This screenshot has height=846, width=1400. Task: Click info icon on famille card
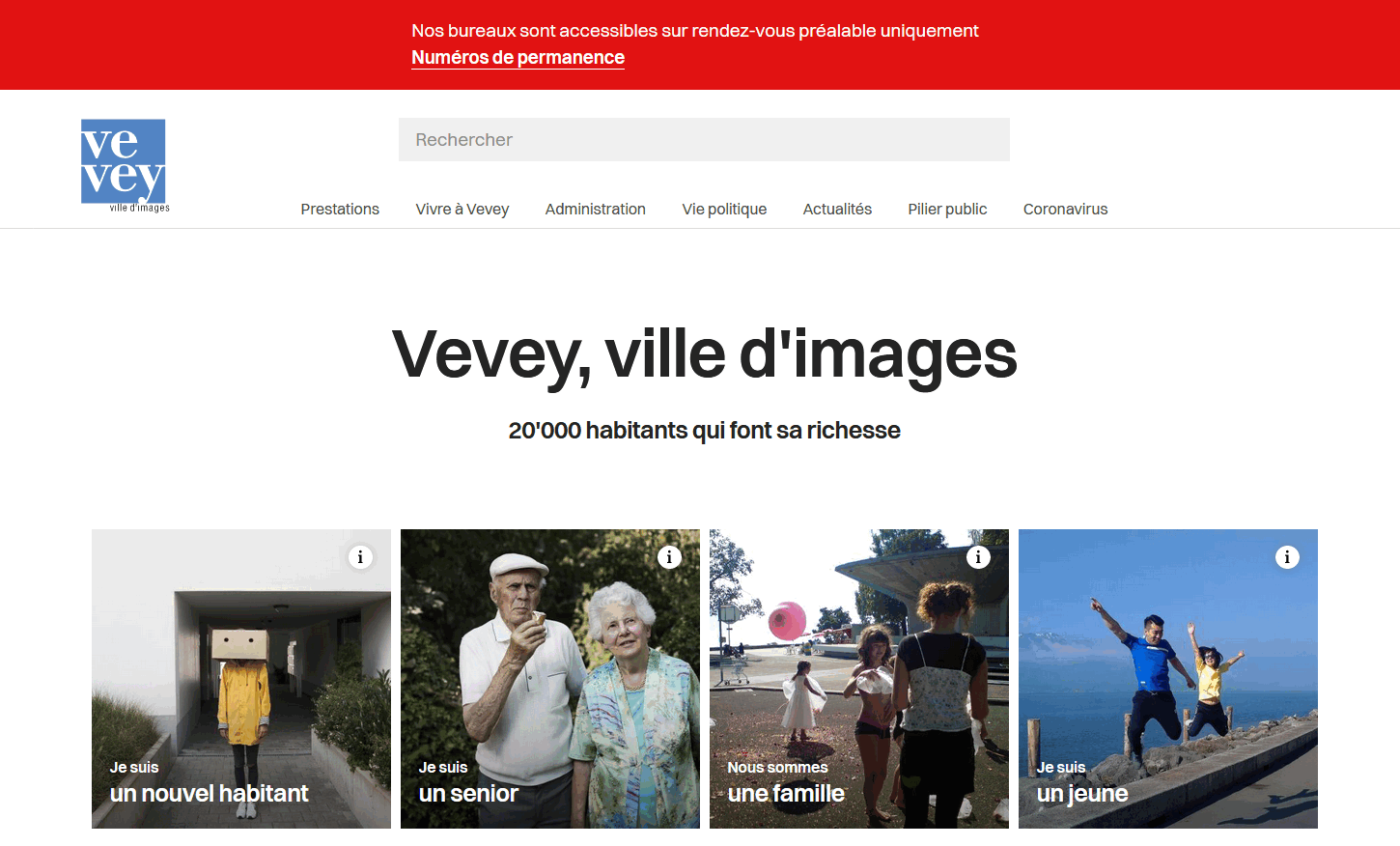point(978,557)
